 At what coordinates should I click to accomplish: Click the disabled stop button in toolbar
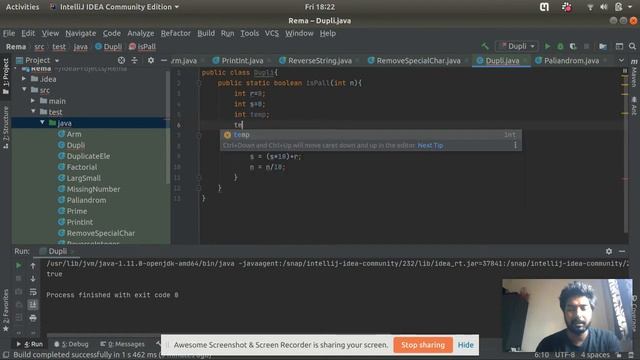587,46
